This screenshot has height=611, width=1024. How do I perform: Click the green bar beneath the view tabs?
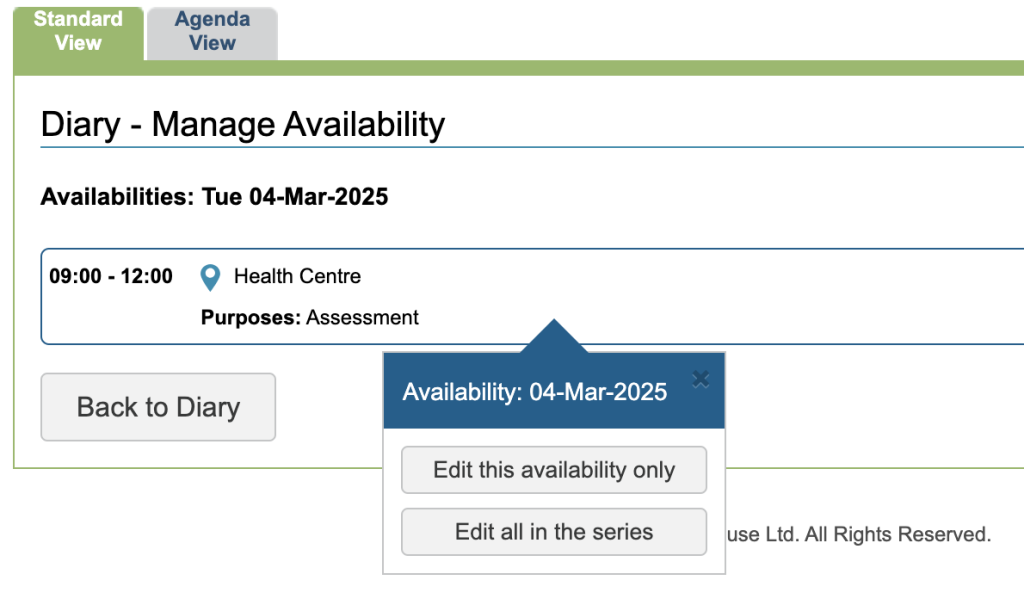[600, 68]
